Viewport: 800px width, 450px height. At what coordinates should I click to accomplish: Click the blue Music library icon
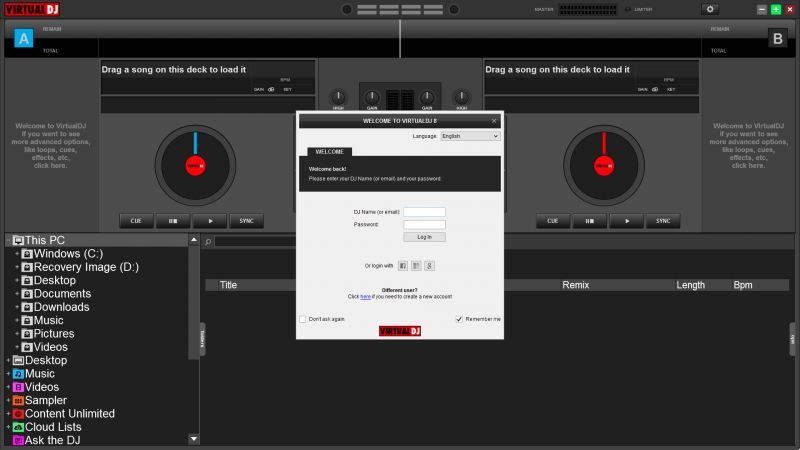(x=18, y=374)
